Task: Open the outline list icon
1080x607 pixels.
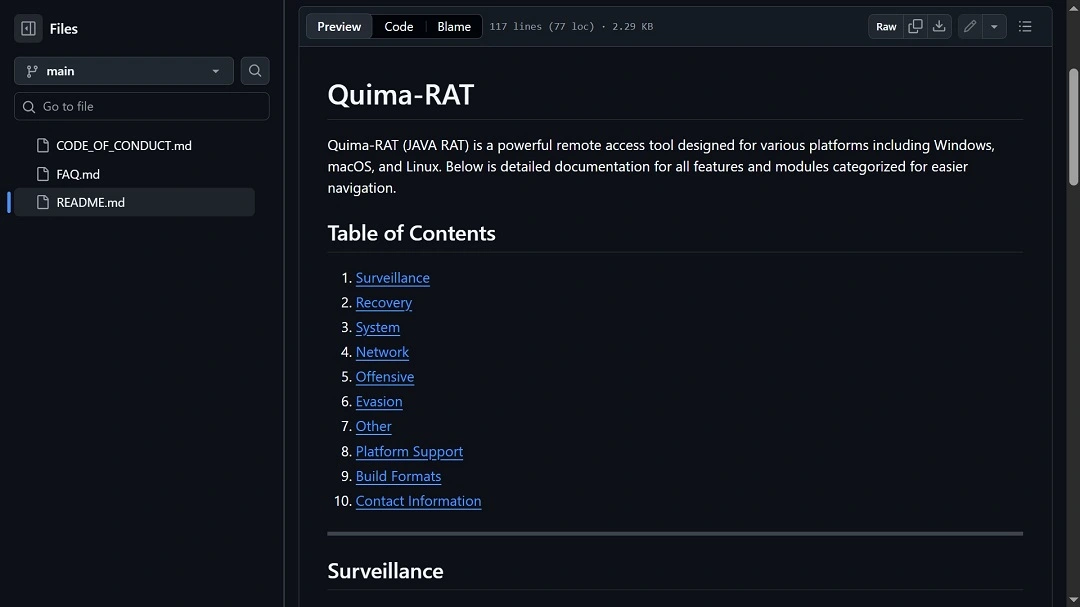Action: (x=1025, y=27)
